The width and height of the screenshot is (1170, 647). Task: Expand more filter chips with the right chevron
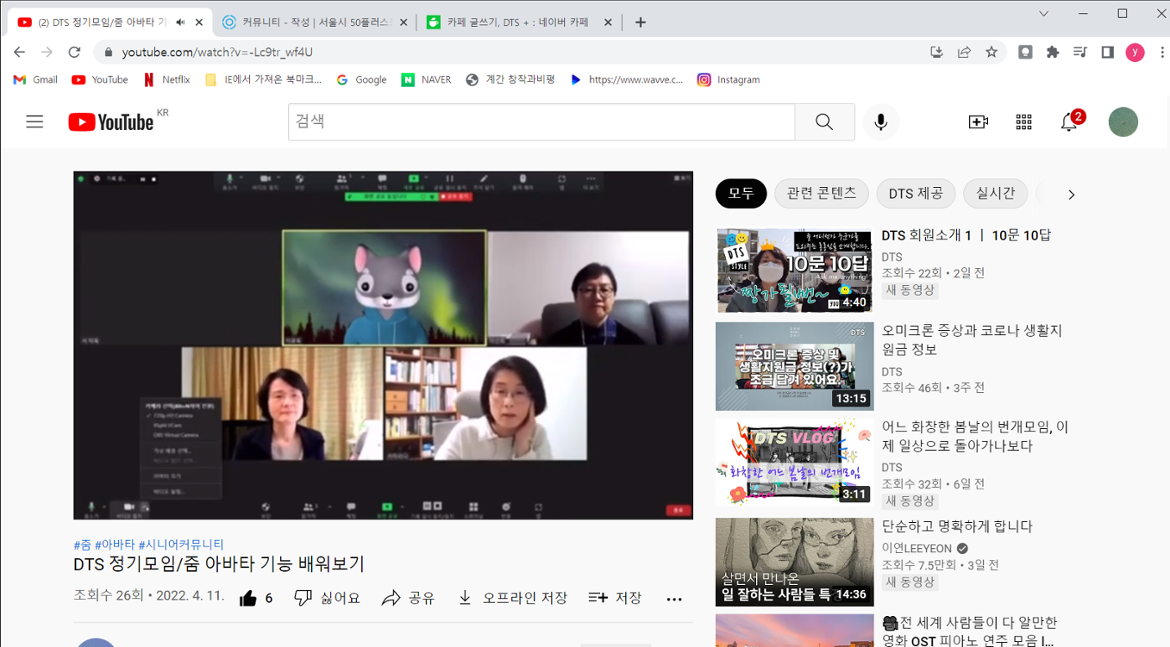click(x=1070, y=194)
